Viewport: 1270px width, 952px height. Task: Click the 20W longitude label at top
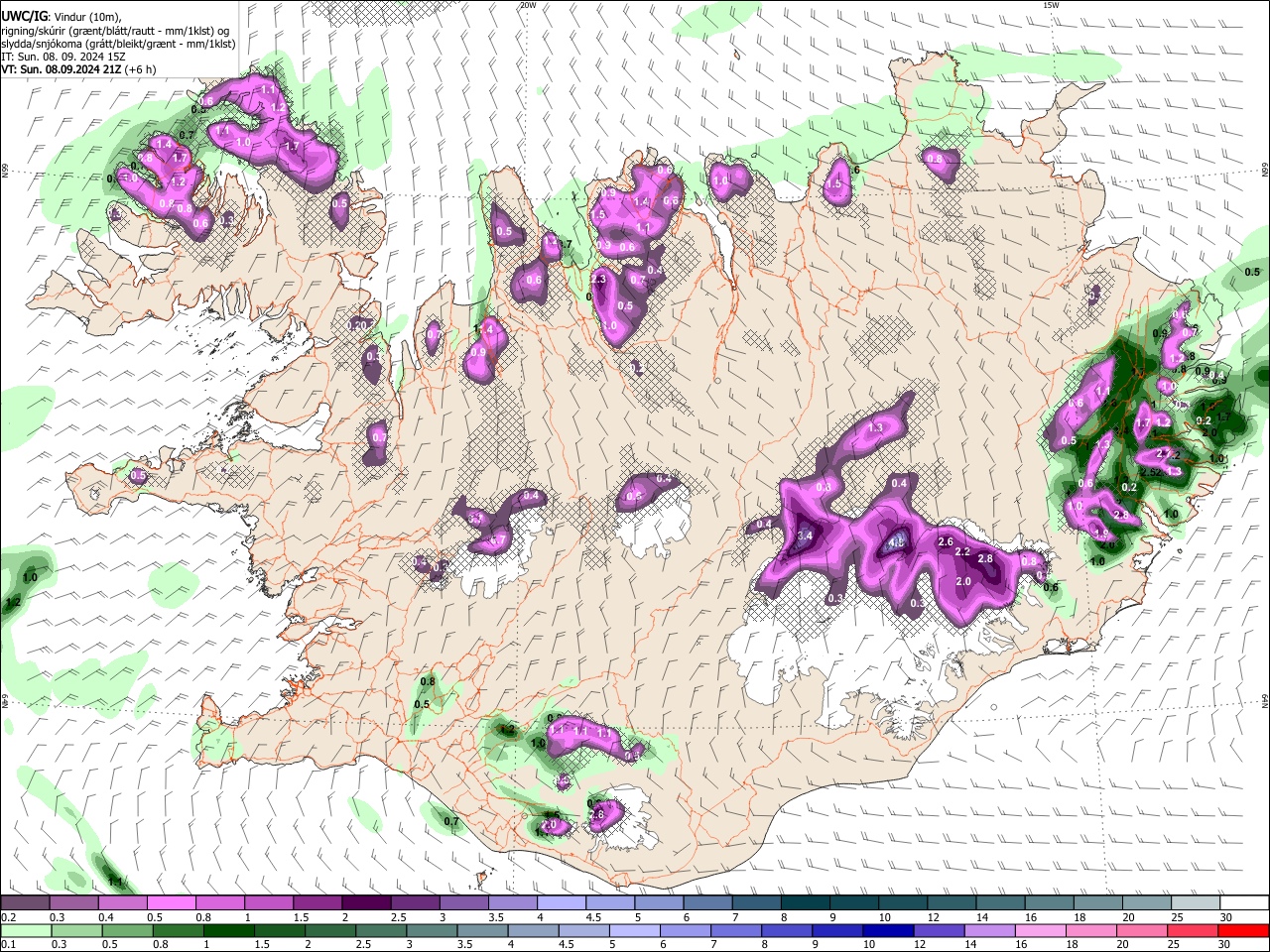point(528,5)
